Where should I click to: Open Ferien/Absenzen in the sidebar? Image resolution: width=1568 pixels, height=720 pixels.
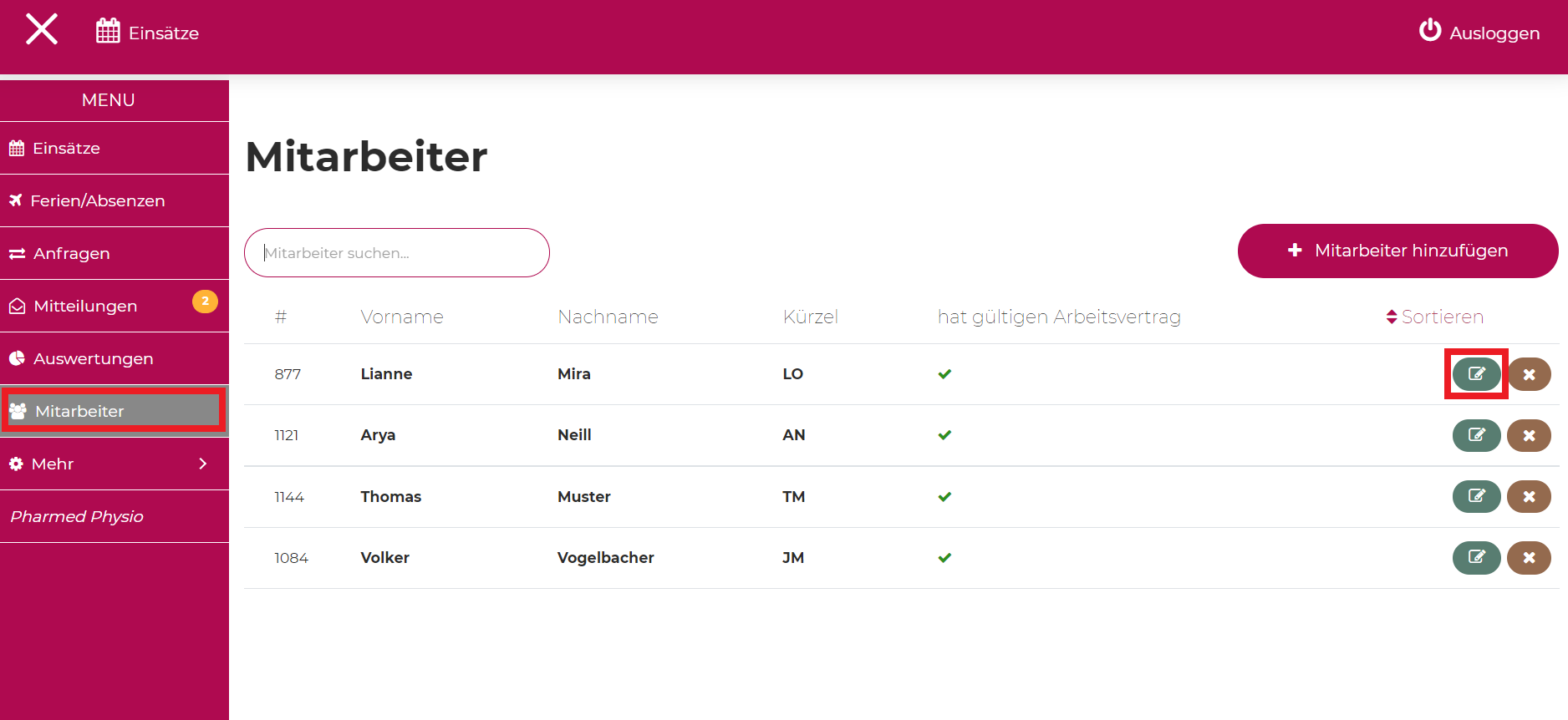(x=98, y=200)
